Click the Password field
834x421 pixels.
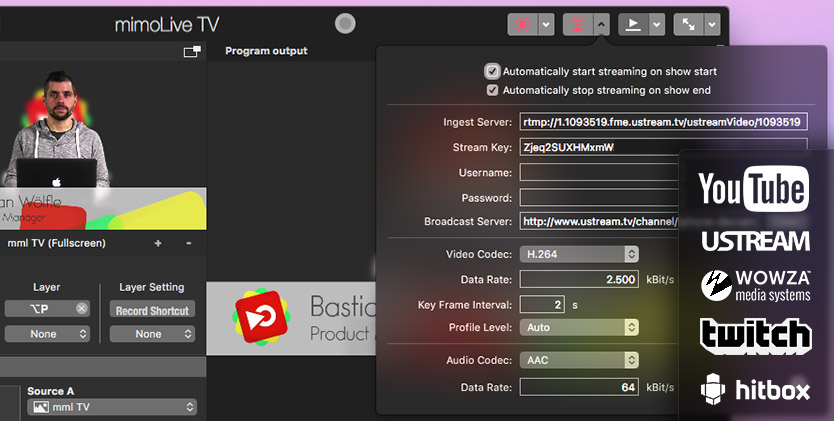pyautogui.click(x=599, y=198)
